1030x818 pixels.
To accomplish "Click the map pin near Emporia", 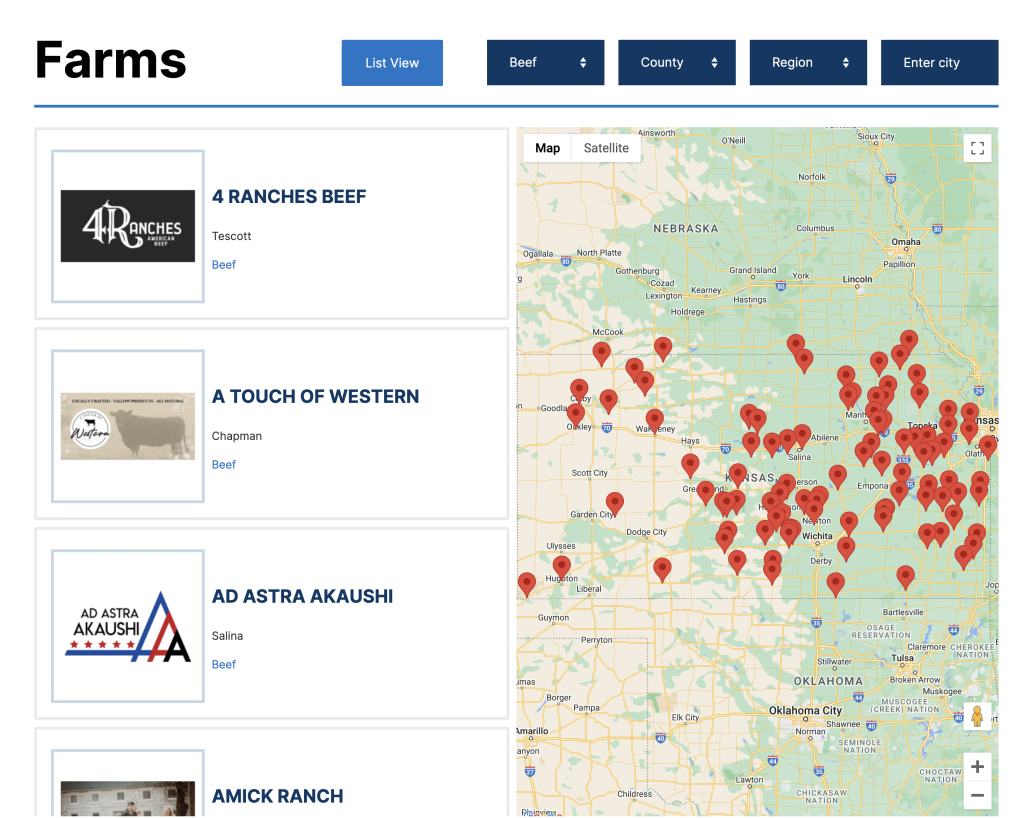I will coord(899,493).
